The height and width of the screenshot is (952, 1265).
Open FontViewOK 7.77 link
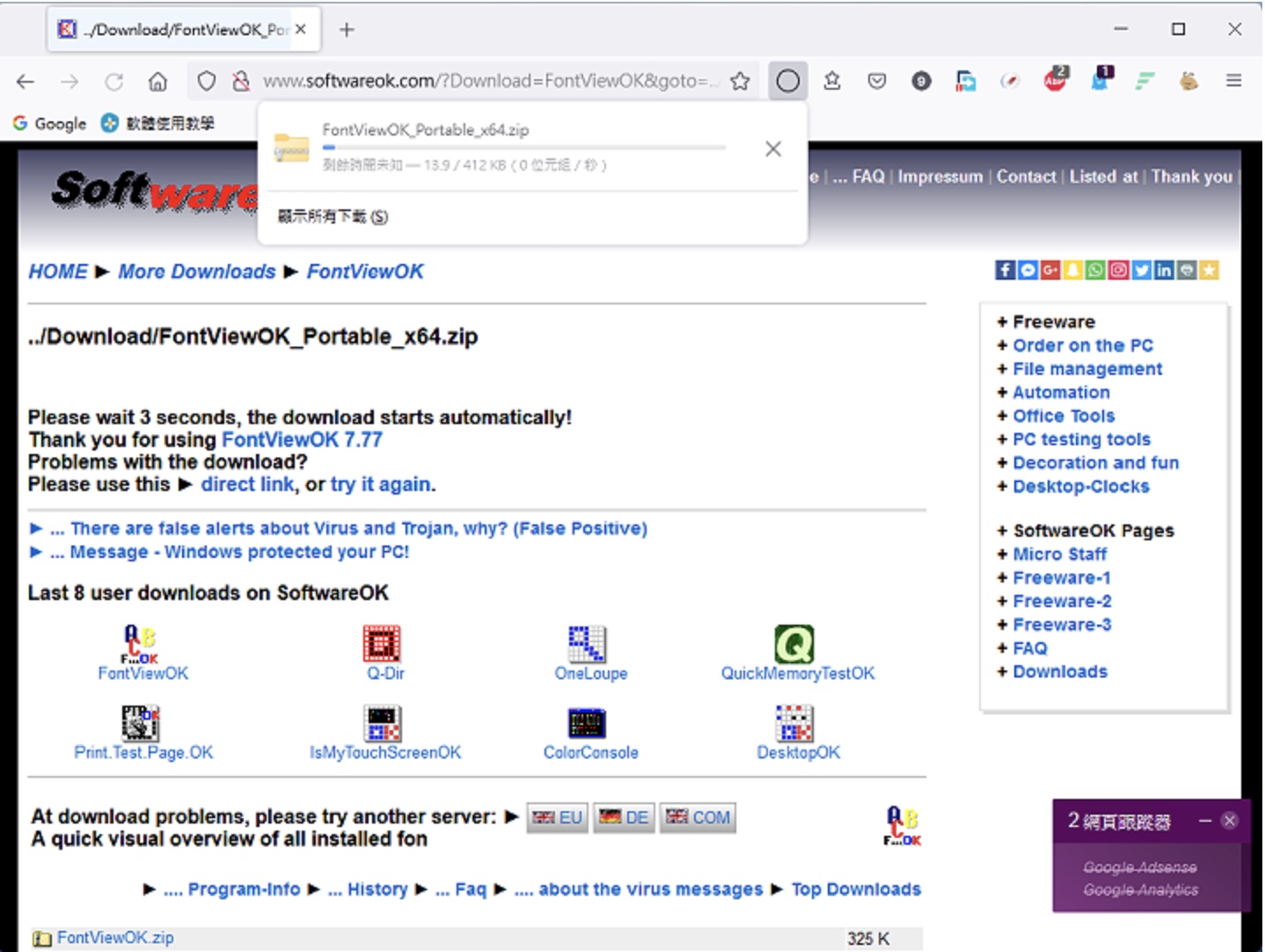click(x=302, y=439)
